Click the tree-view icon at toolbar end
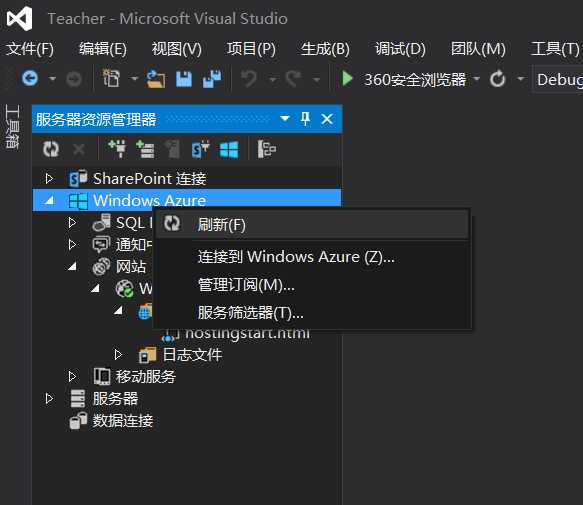 [267, 149]
